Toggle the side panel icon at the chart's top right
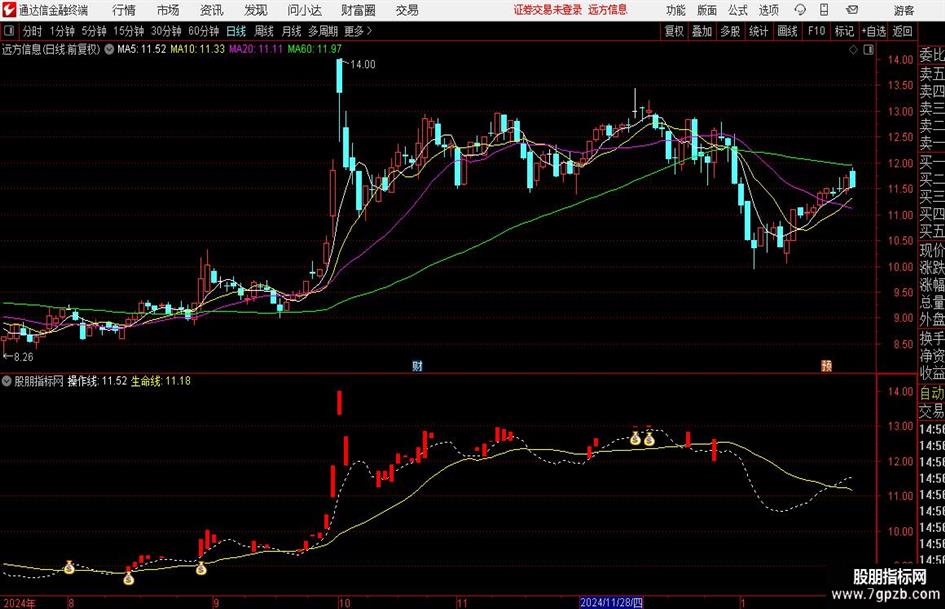 pos(868,50)
